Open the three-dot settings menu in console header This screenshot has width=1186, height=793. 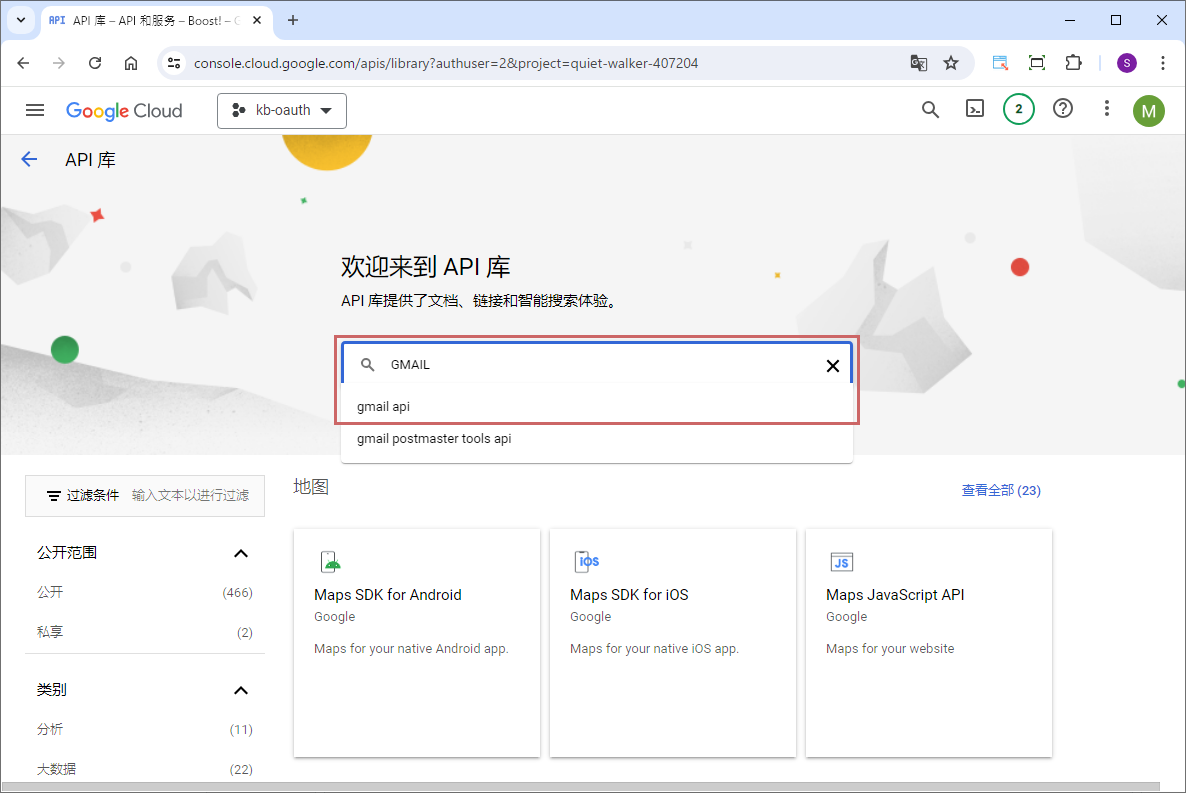[1106, 110]
